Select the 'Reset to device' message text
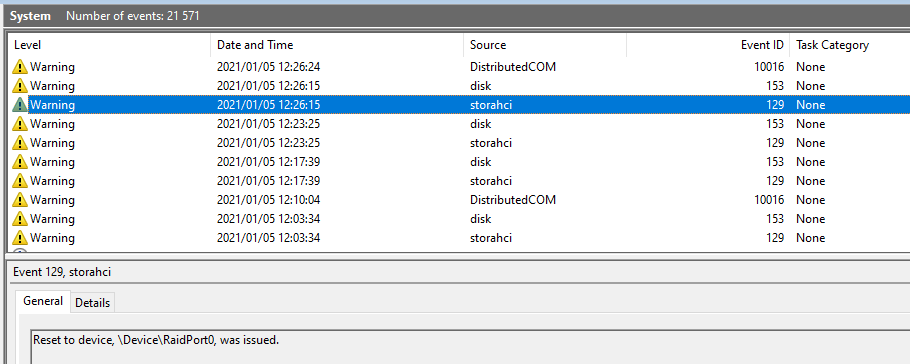Screen dimensions: 910x364 tap(156, 340)
